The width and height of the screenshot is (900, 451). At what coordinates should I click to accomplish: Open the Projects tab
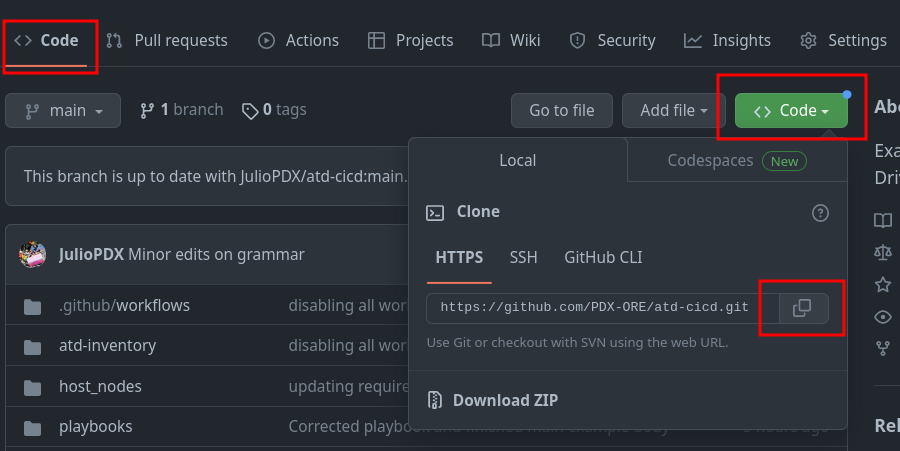pyautogui.click(x=410, y=41)
